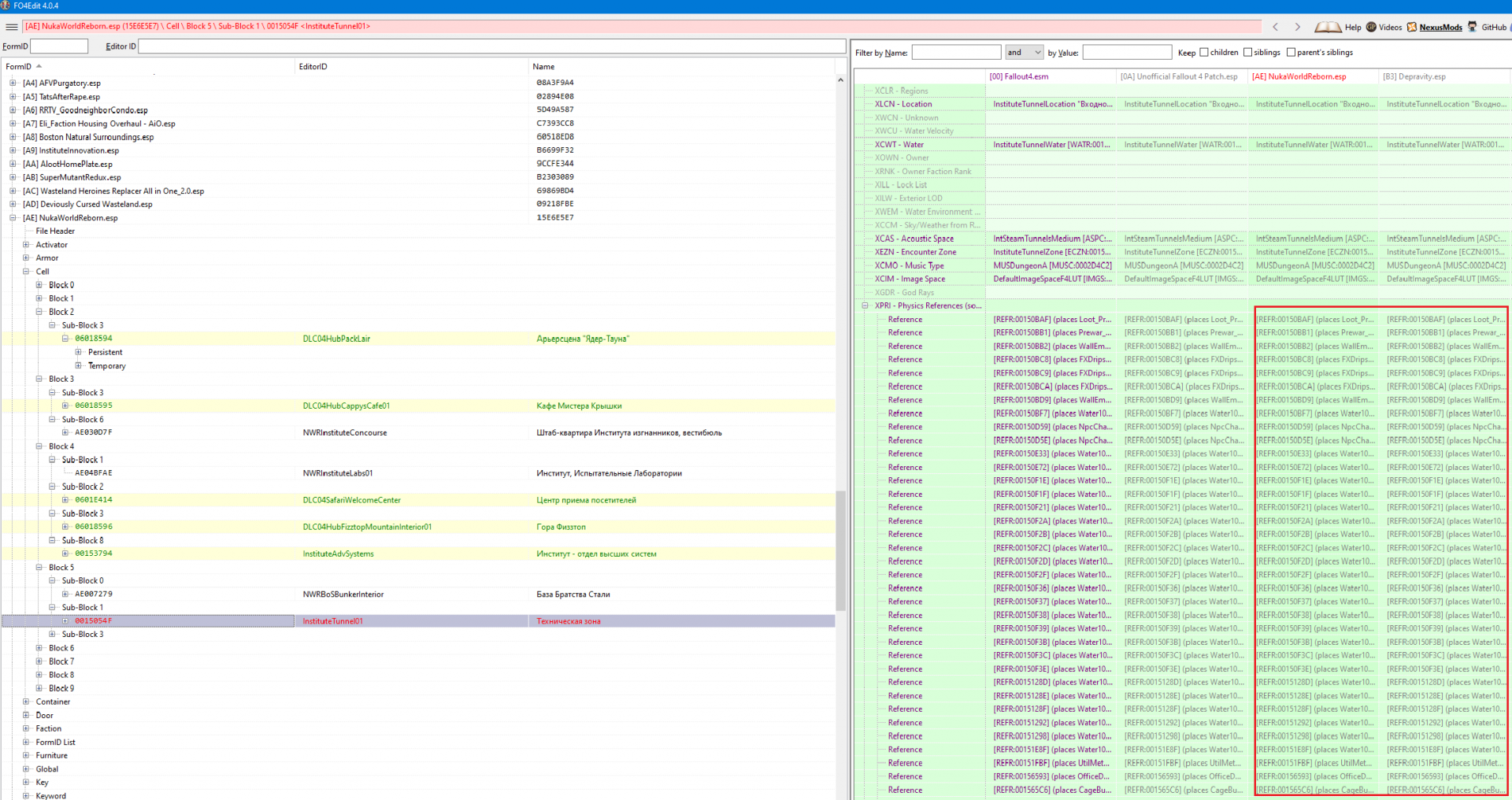Click the back navigation arrow
This screenshot has height=800, width=1512.
click(1276, 27)
